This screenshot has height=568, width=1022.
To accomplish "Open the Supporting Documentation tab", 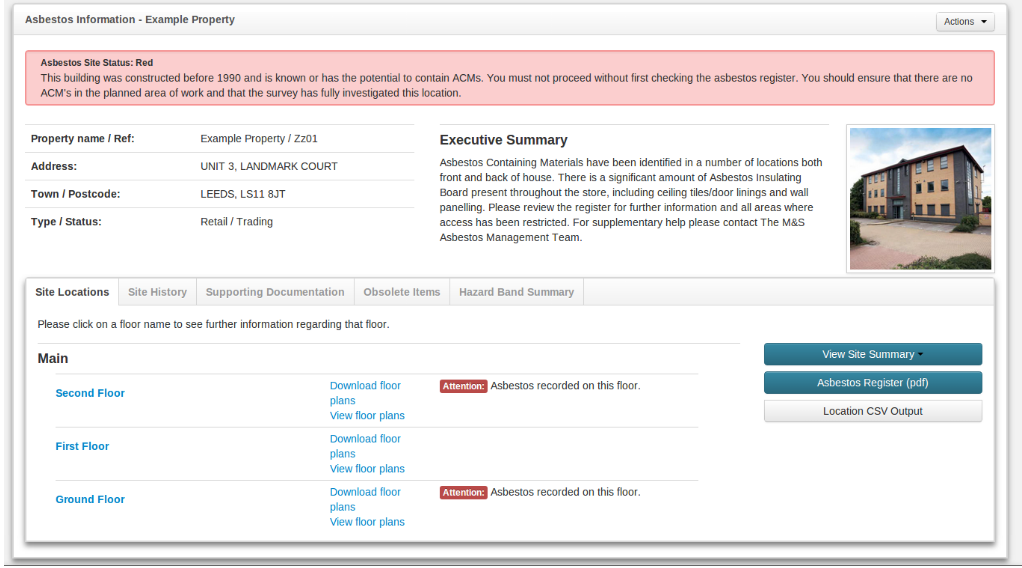I will pos(275,292).
